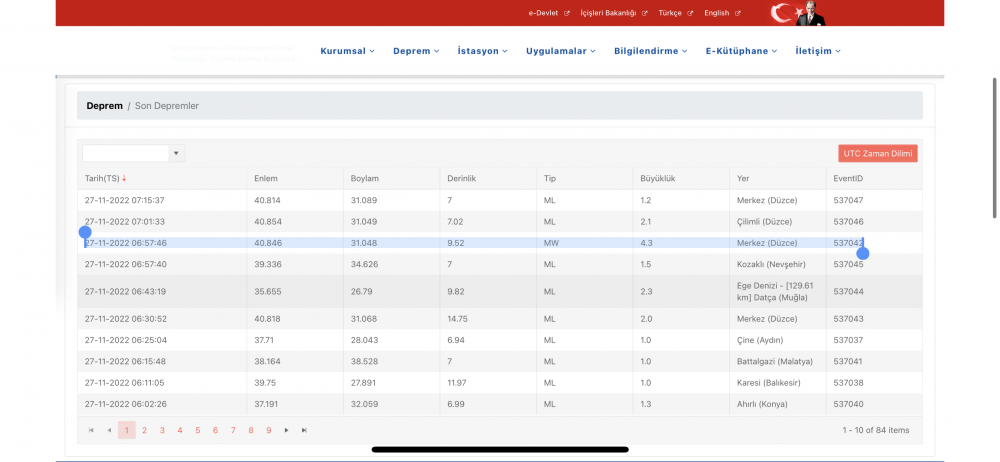
Task: Expand the Kurumsal menu
Action: pyautogui.click(x=347, y=51)
